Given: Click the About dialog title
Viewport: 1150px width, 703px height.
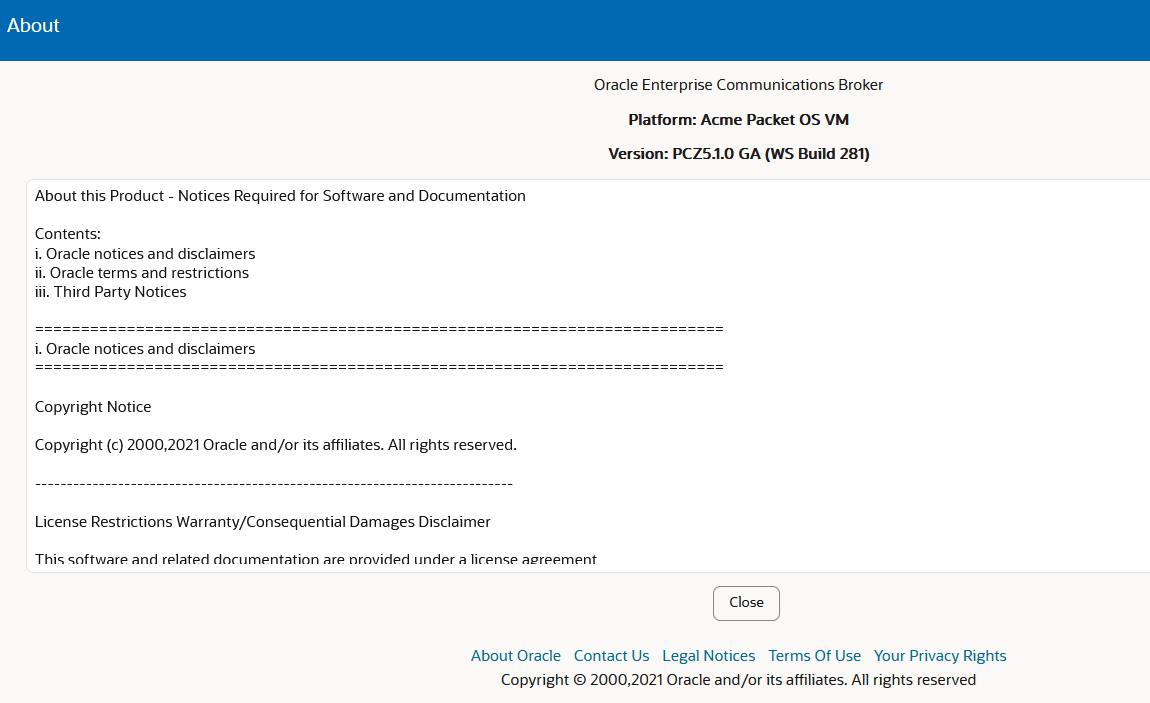Looking at the screenshot, I should [x=33, y=25].
